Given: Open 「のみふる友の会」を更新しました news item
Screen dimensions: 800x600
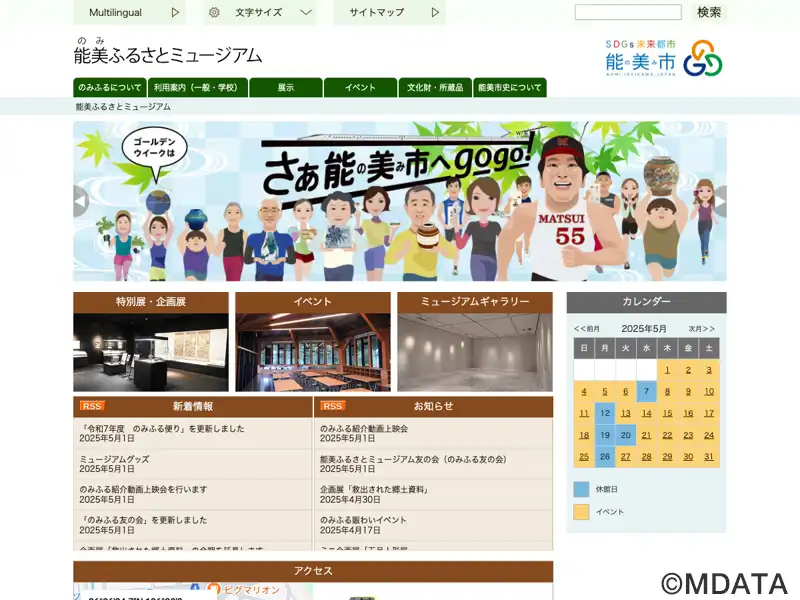Looking at the screenshot, I should tap(143, 520).
